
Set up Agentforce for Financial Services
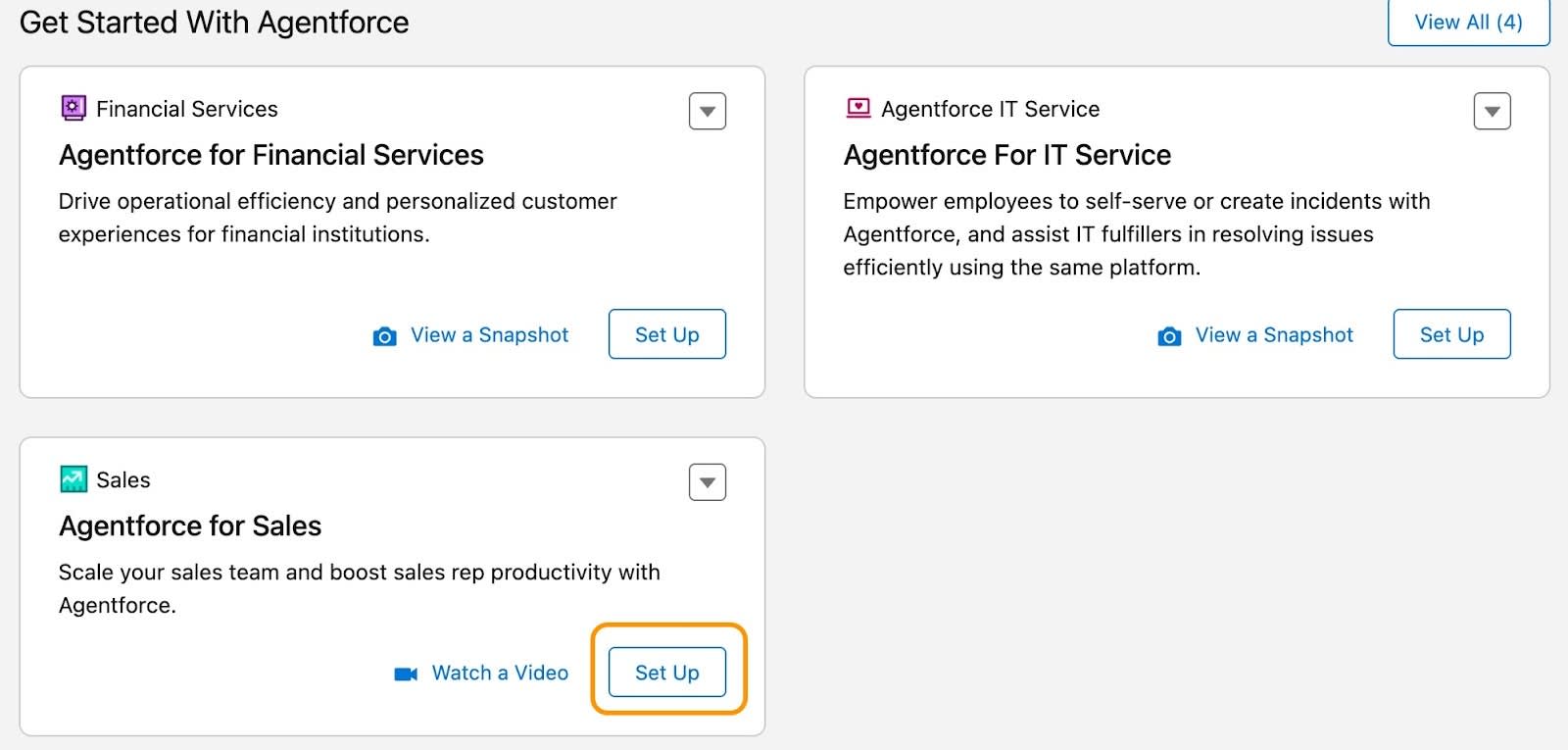(x=667, y=334)
